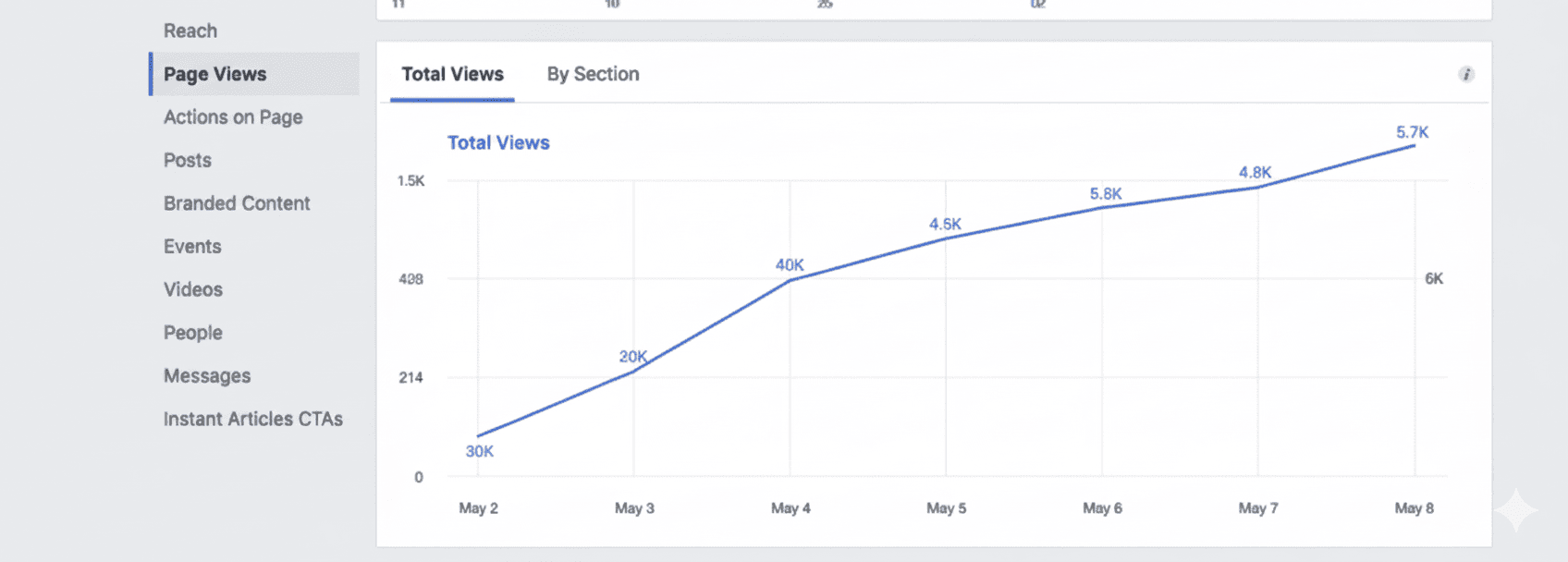Navigate to Branded Content
The width and height of the screenshot is (1568, 562).
(x=237, y=203)
